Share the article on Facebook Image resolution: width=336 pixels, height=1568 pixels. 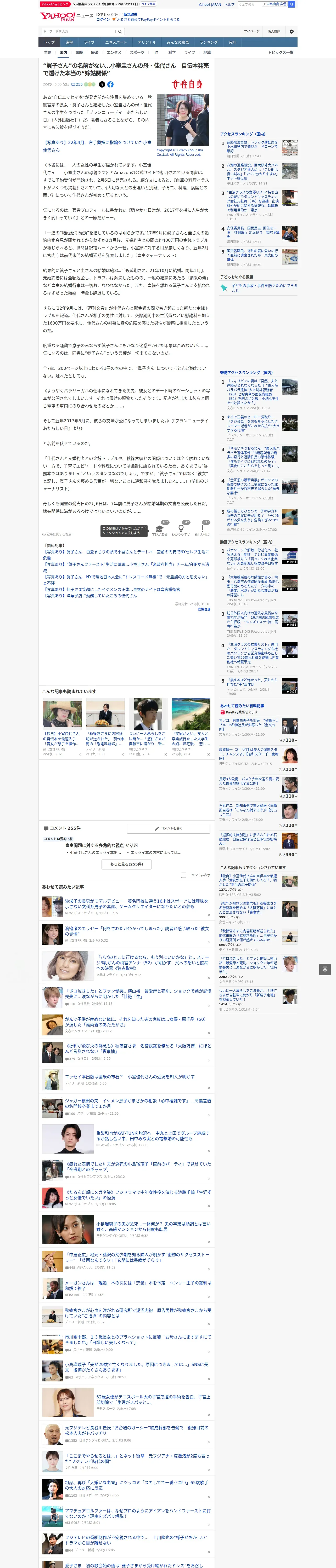click(x=110, y=85)
